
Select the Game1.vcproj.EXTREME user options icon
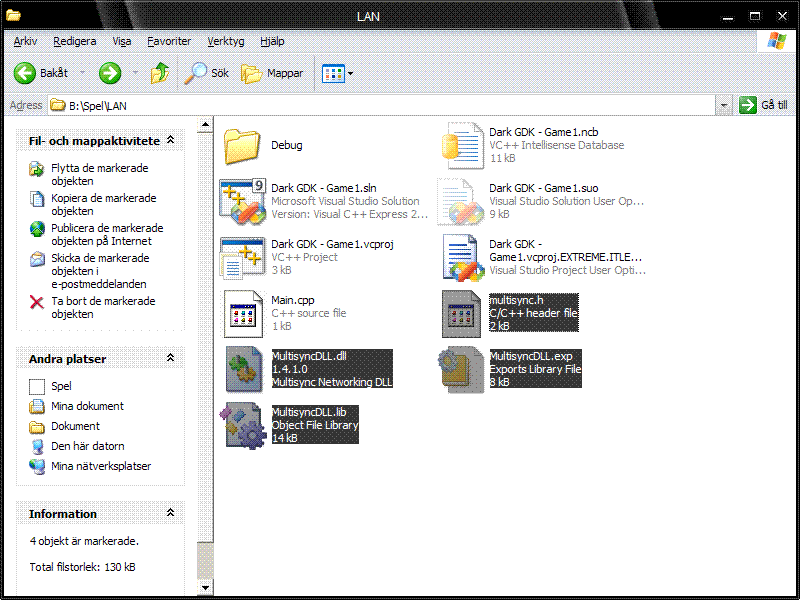pos(463,258)
